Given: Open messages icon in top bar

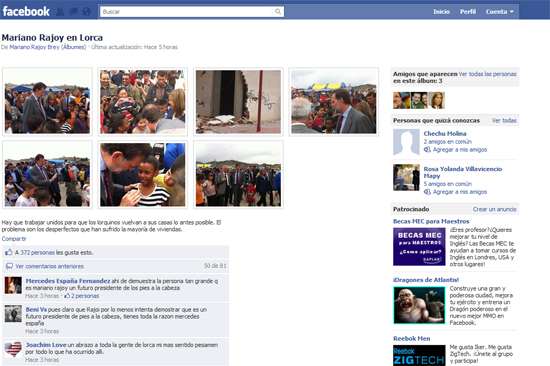Looking at the screenshot, I should point(73,12).
